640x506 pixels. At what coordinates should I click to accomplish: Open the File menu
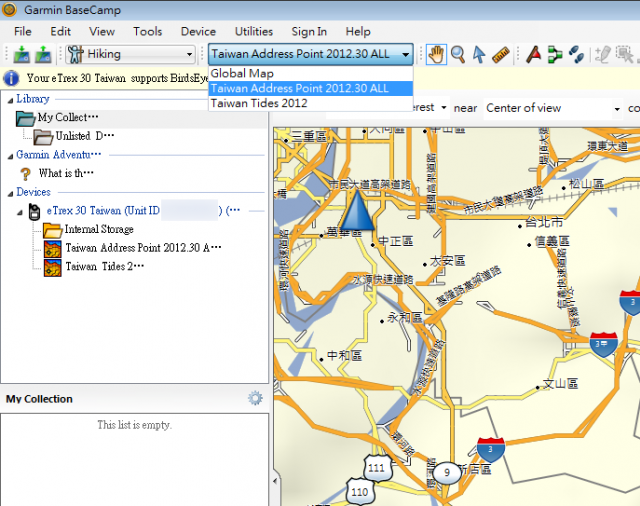tap(22, 31)
